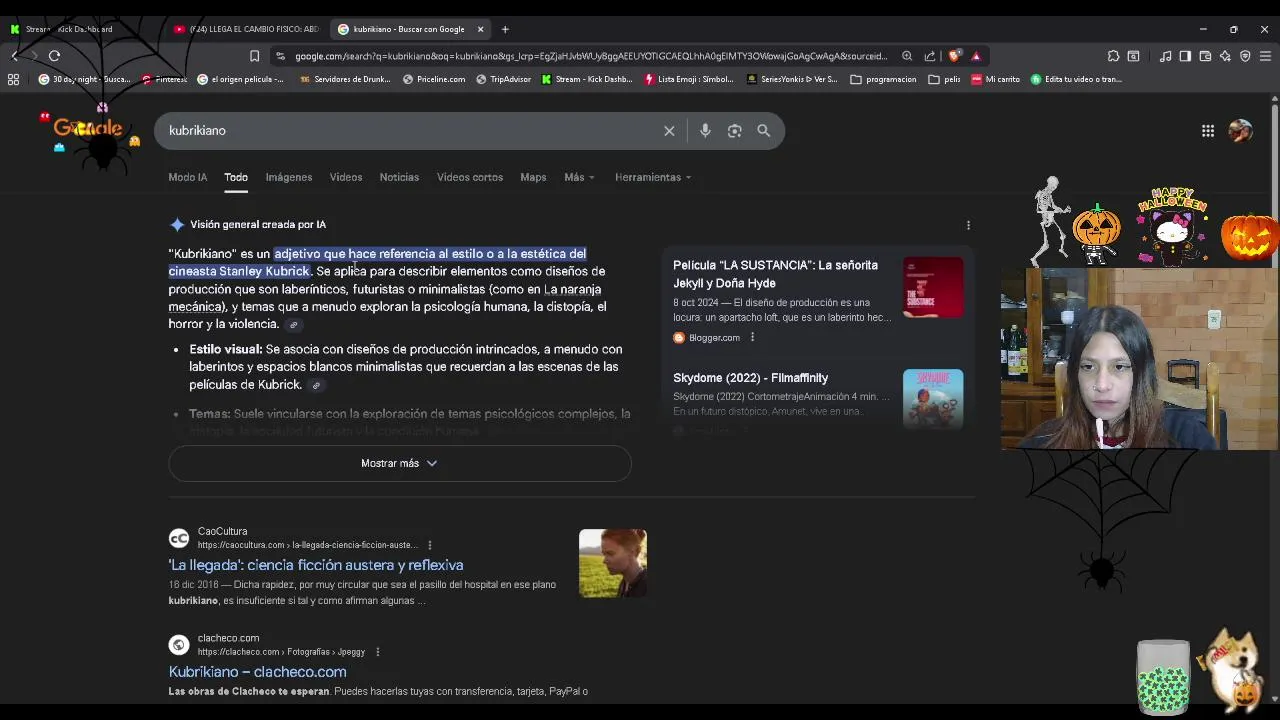Switch to Stream Kick Dashboard browser tab

[80, 29]
